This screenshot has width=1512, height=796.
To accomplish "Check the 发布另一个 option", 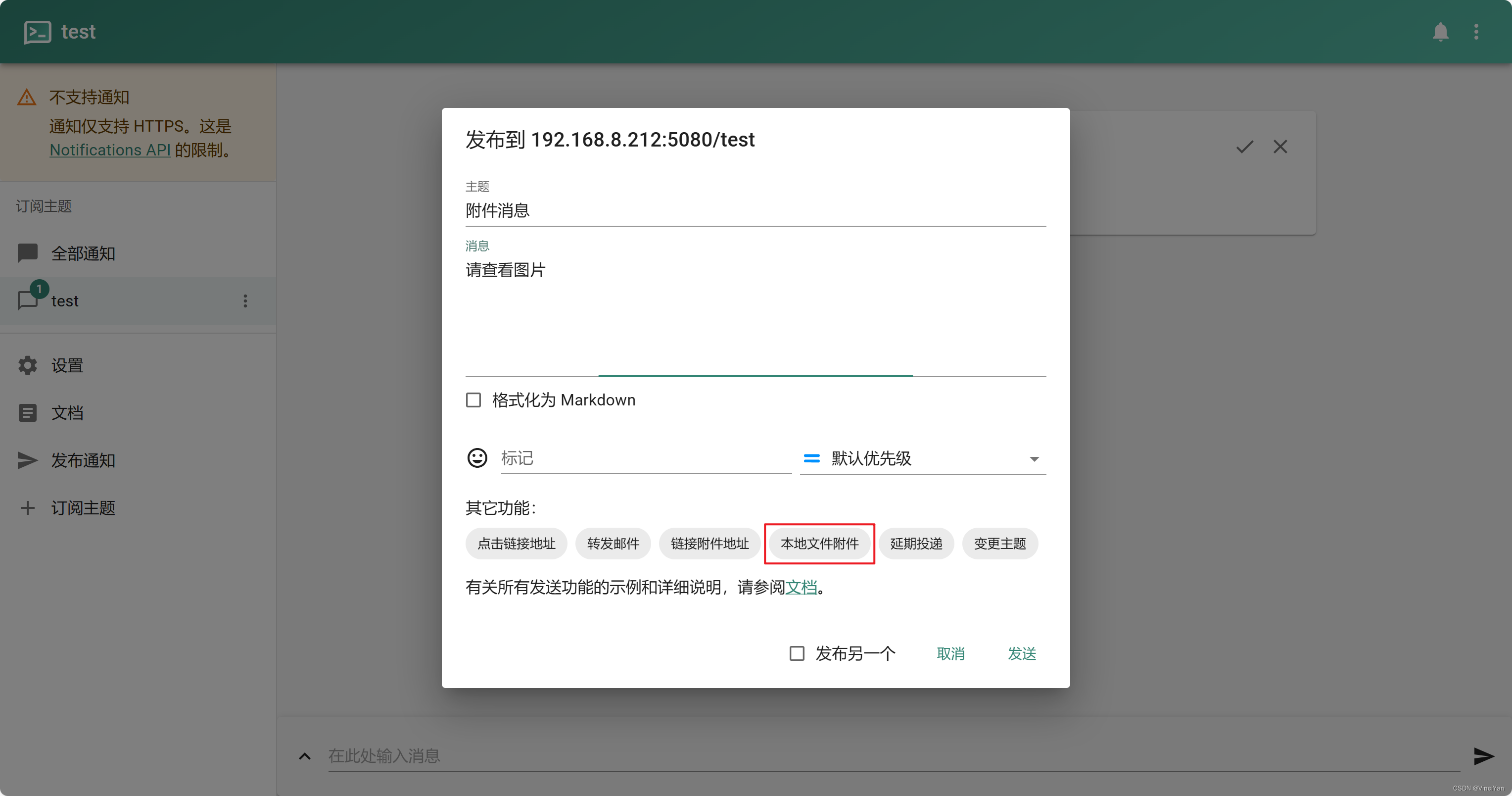I will [797, 652].
